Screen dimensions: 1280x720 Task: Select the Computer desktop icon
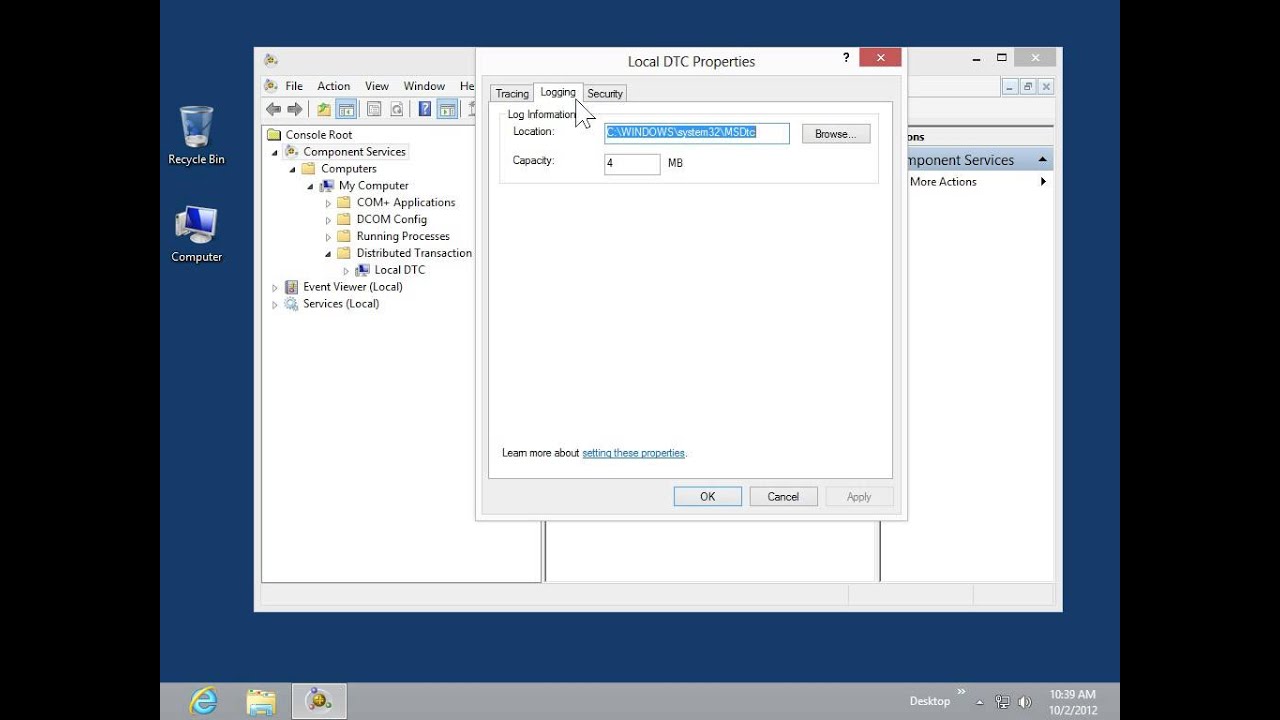196,234
